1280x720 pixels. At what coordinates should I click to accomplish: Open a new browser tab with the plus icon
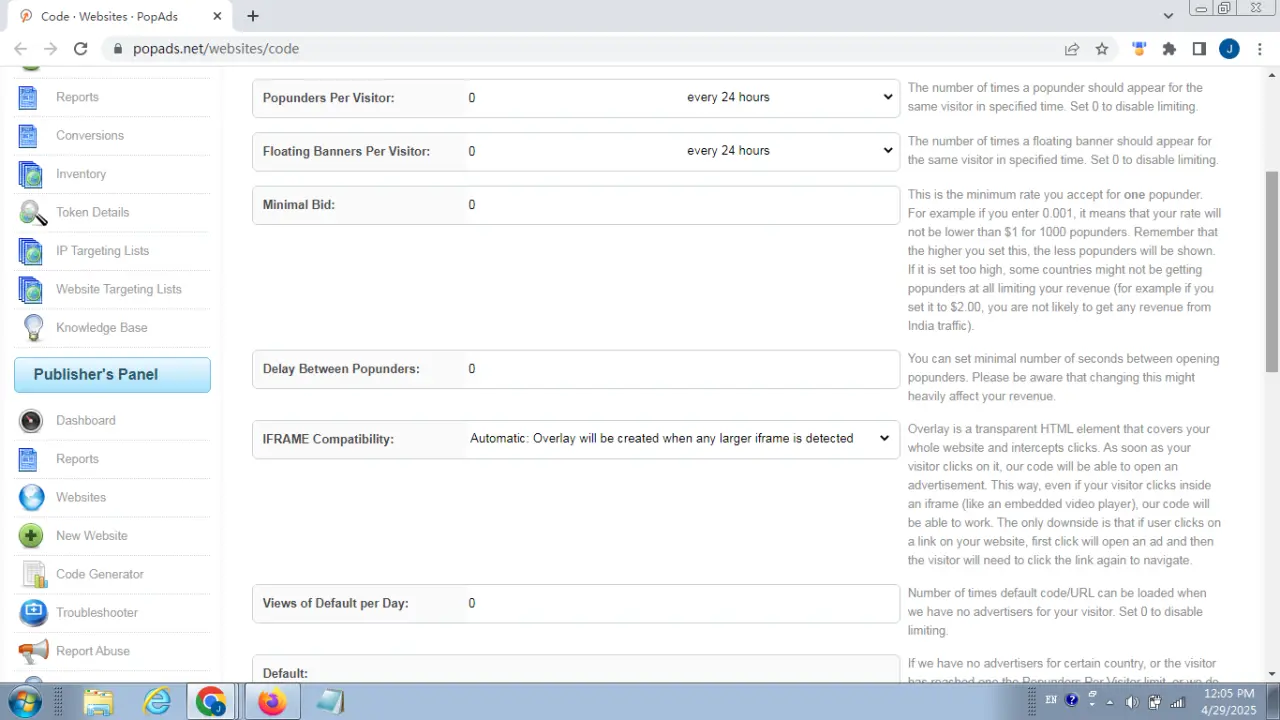point(253,16)
